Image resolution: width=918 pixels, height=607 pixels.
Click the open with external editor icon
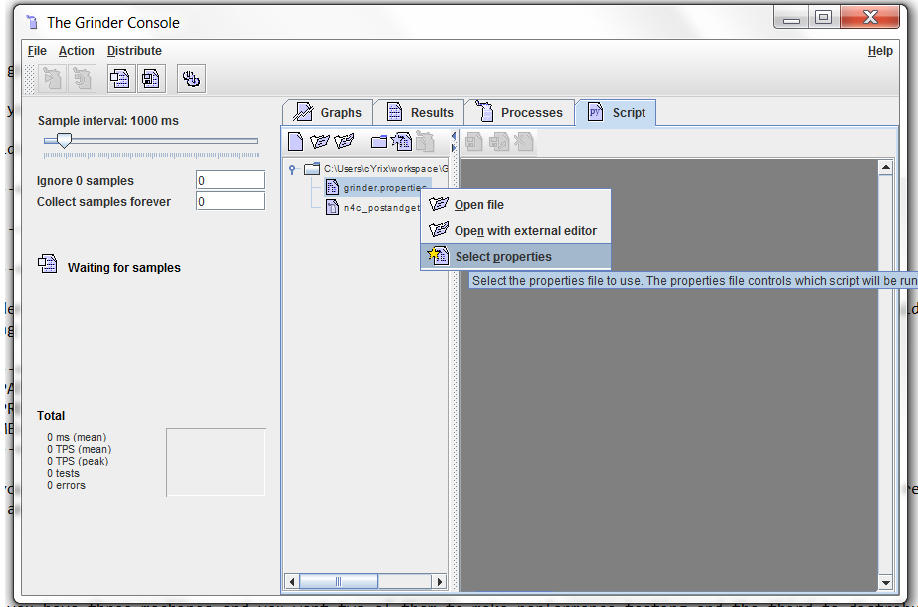coord(345,142)
